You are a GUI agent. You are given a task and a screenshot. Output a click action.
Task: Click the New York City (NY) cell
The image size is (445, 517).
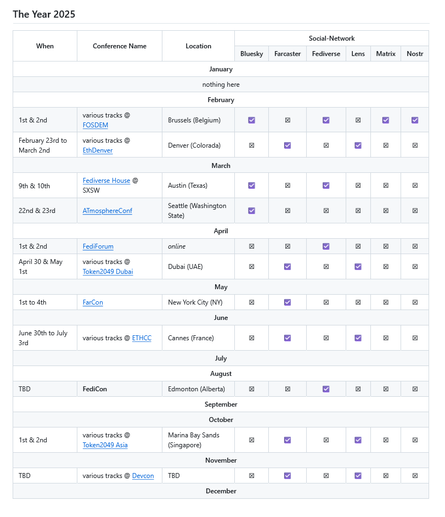(198, 302)
